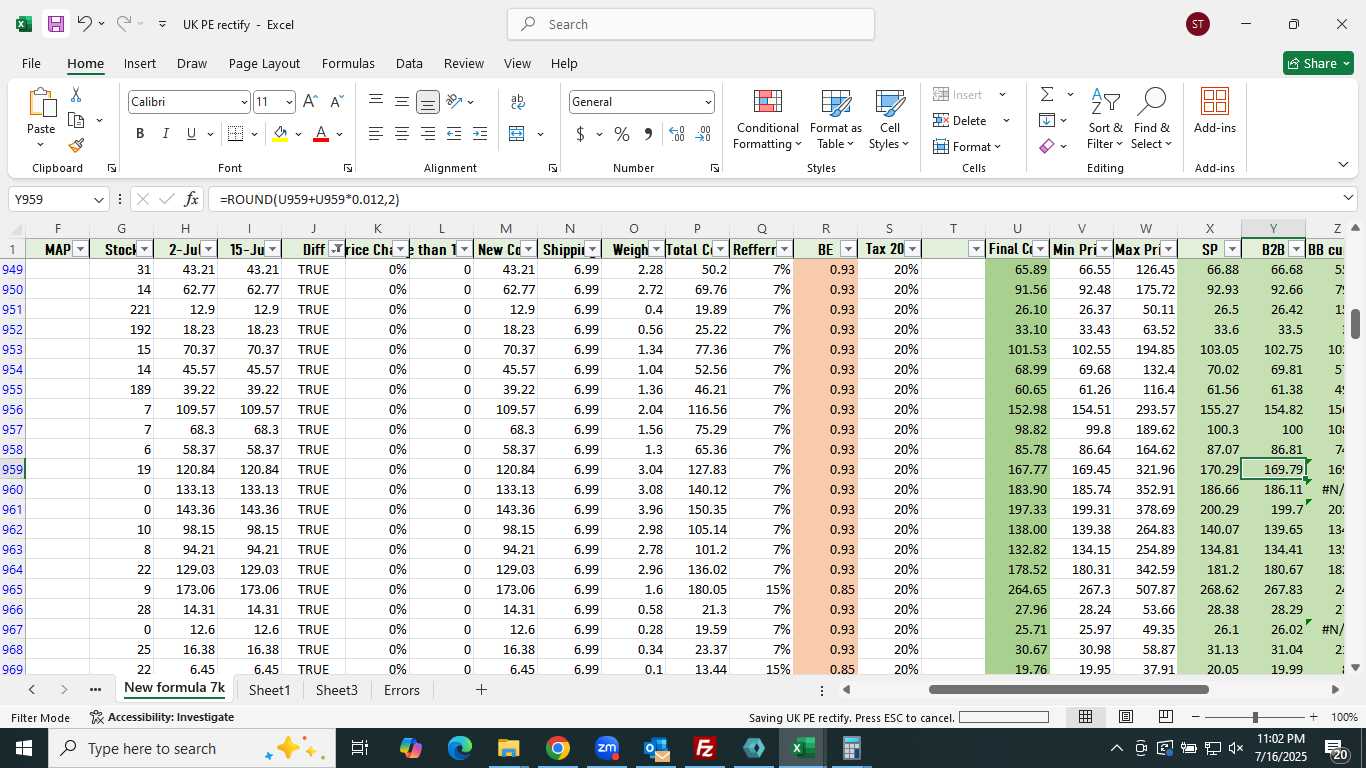
Task: Expand the formula bar chevron
Action: pyautogui.click(x=1348, y=199)
